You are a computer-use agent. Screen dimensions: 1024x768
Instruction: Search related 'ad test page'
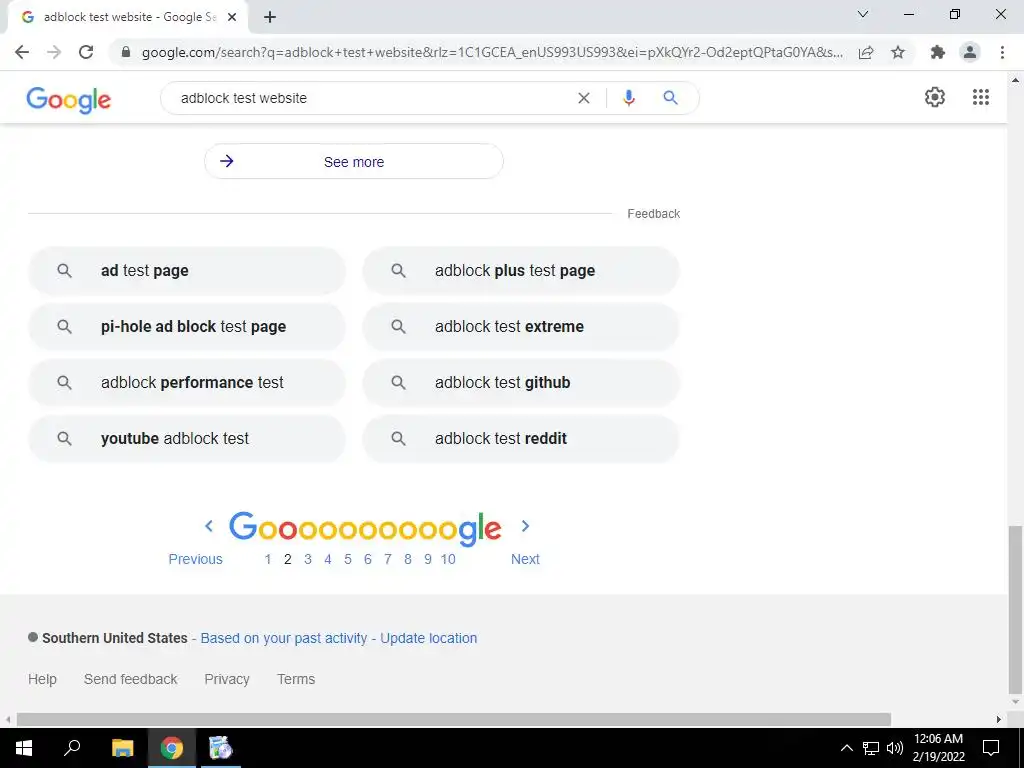pos(187,270)
